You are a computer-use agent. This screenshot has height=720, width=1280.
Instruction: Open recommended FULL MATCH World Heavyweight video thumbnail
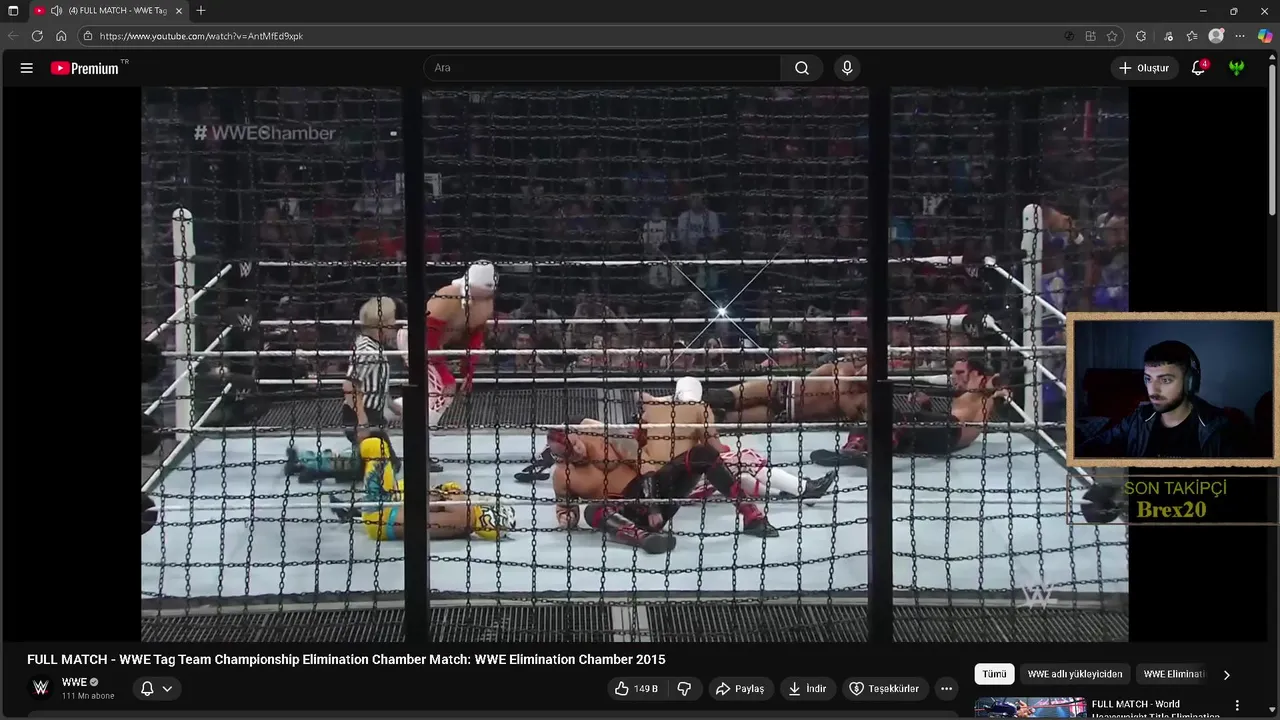pyautogui.click(x=1029, y=708)
